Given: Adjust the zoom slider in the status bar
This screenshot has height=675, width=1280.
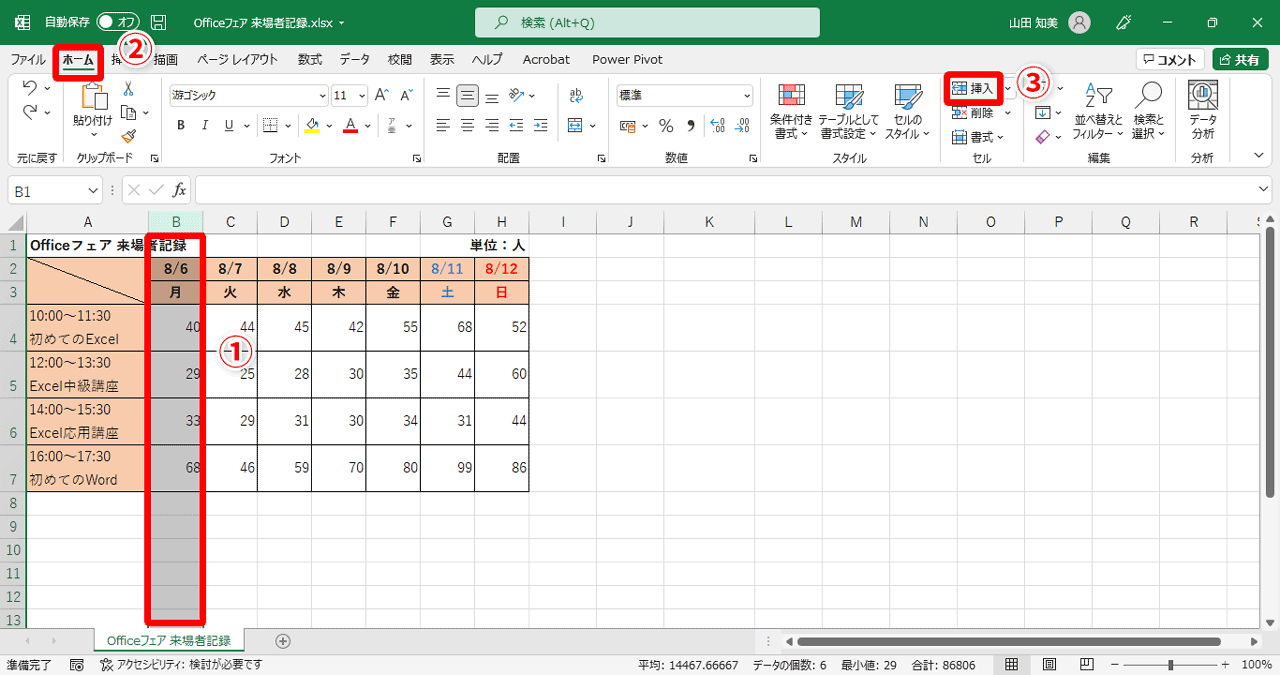Looking at the screenshot, I should [x=1170, y=663].
